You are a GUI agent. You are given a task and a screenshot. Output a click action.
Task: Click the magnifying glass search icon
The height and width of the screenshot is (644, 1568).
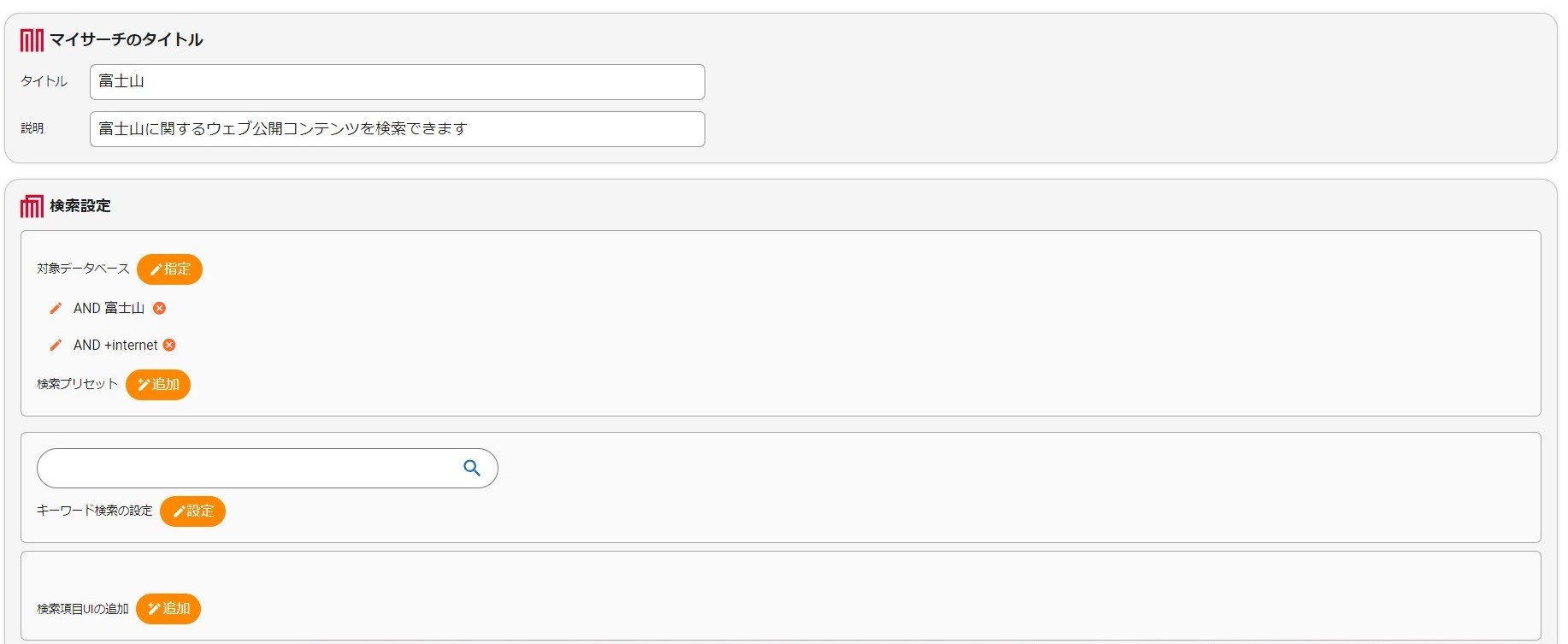click(x=472, y=468)
